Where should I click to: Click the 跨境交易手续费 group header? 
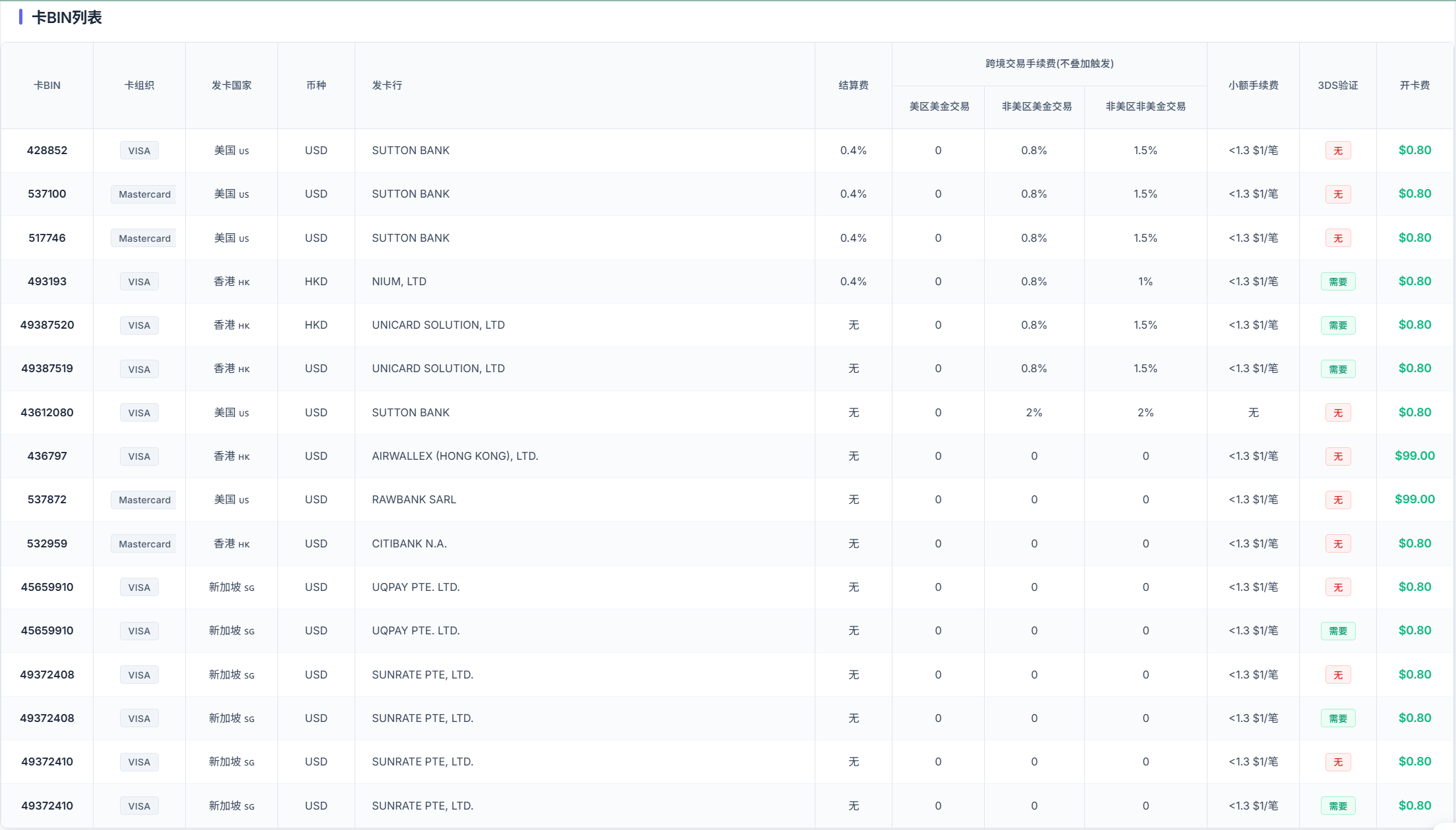[x=1049, y=63]
